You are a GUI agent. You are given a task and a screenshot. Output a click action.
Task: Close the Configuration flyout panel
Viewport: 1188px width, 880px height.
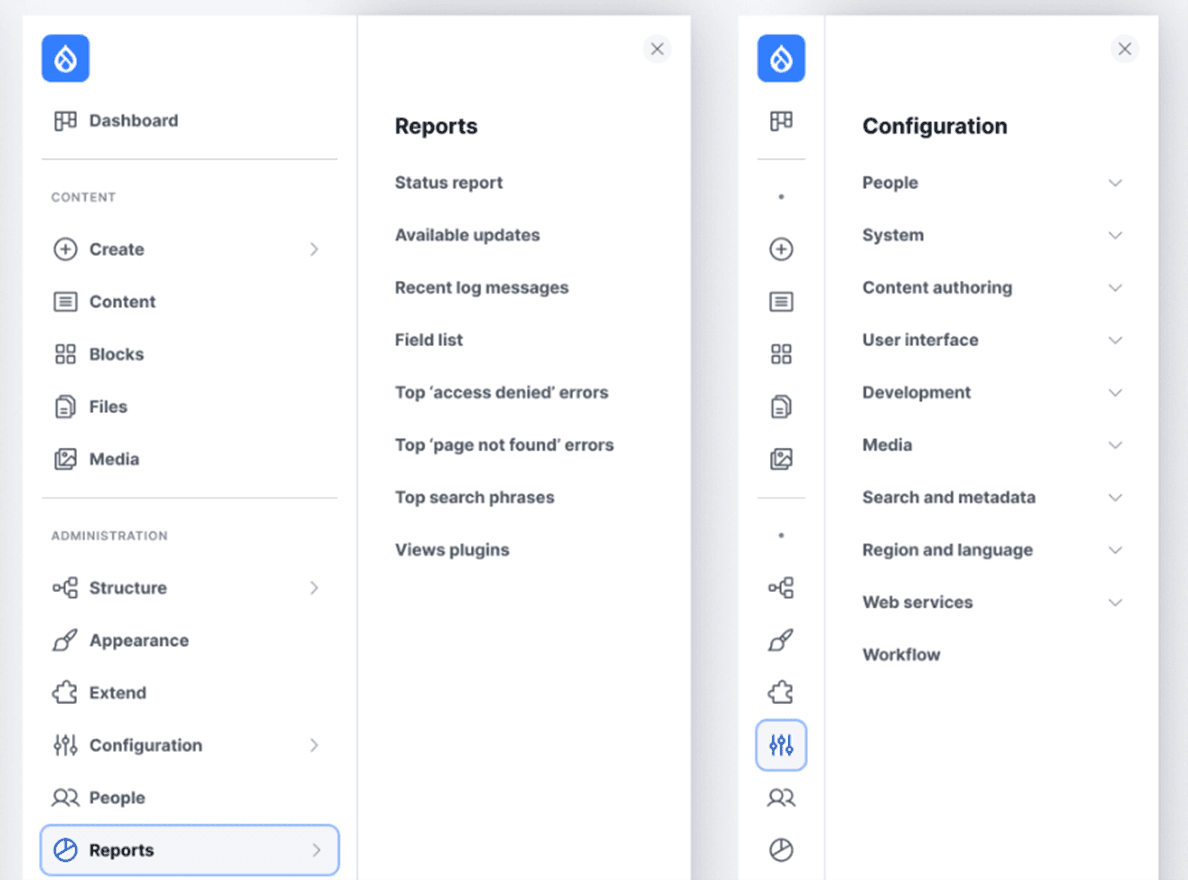(1124, 48)
